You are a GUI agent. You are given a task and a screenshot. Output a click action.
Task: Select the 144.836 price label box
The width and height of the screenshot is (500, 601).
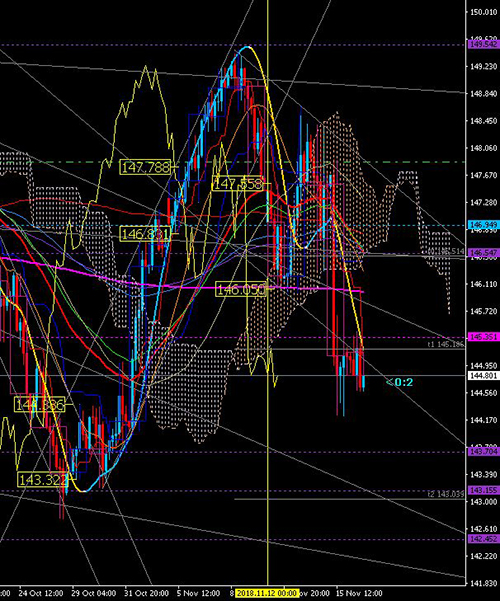coord(39,404)
